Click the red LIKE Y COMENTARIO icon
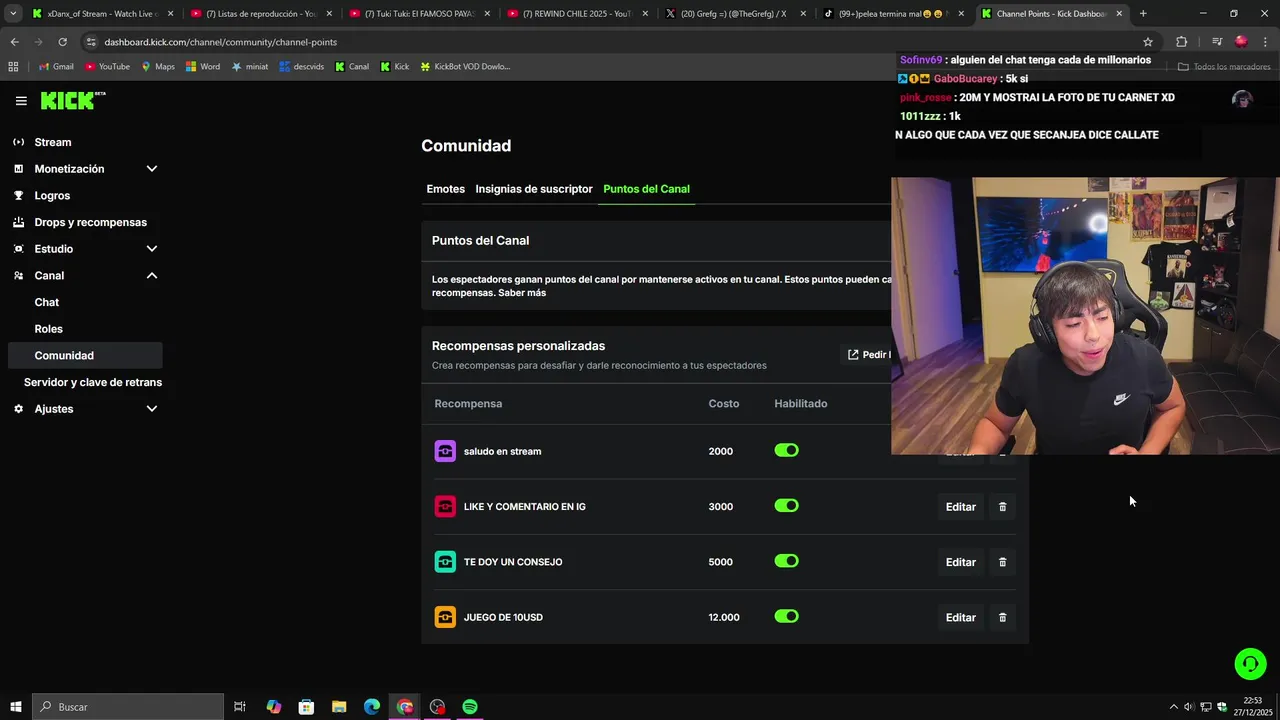The width and height of the screenshot is (1280, 720). point(445,506)
